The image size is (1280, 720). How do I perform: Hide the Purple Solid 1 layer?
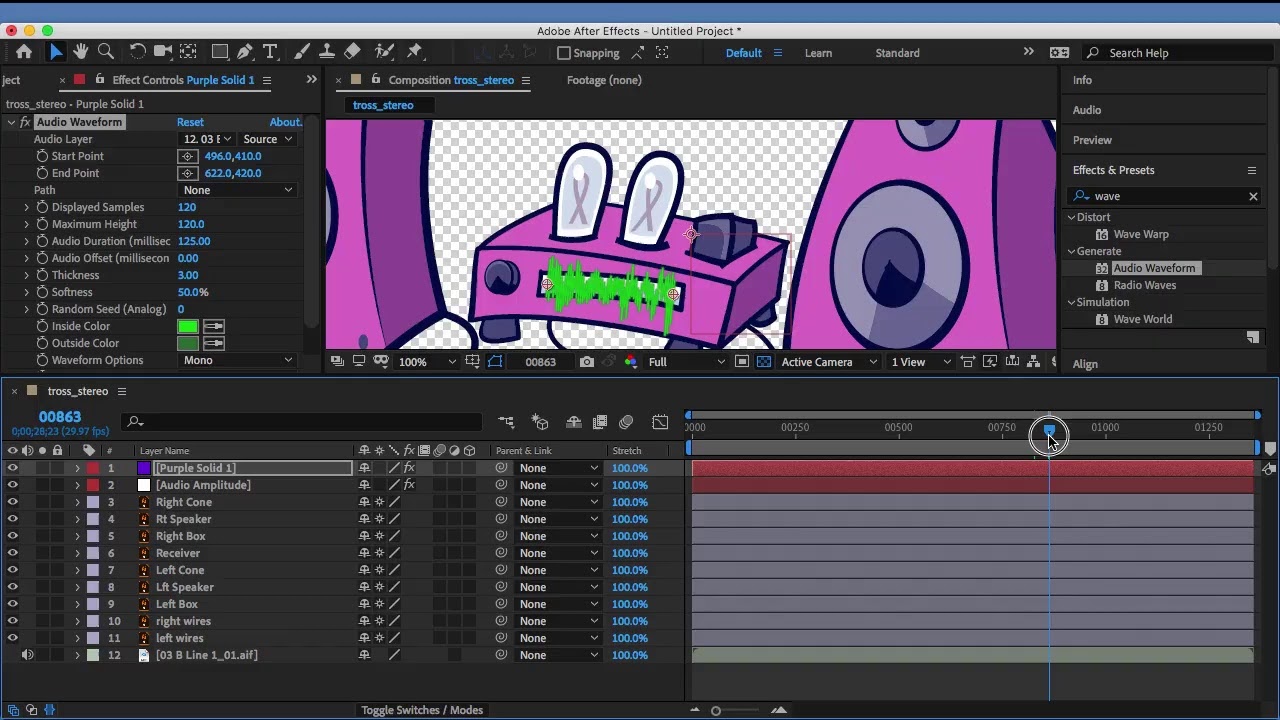12,468
